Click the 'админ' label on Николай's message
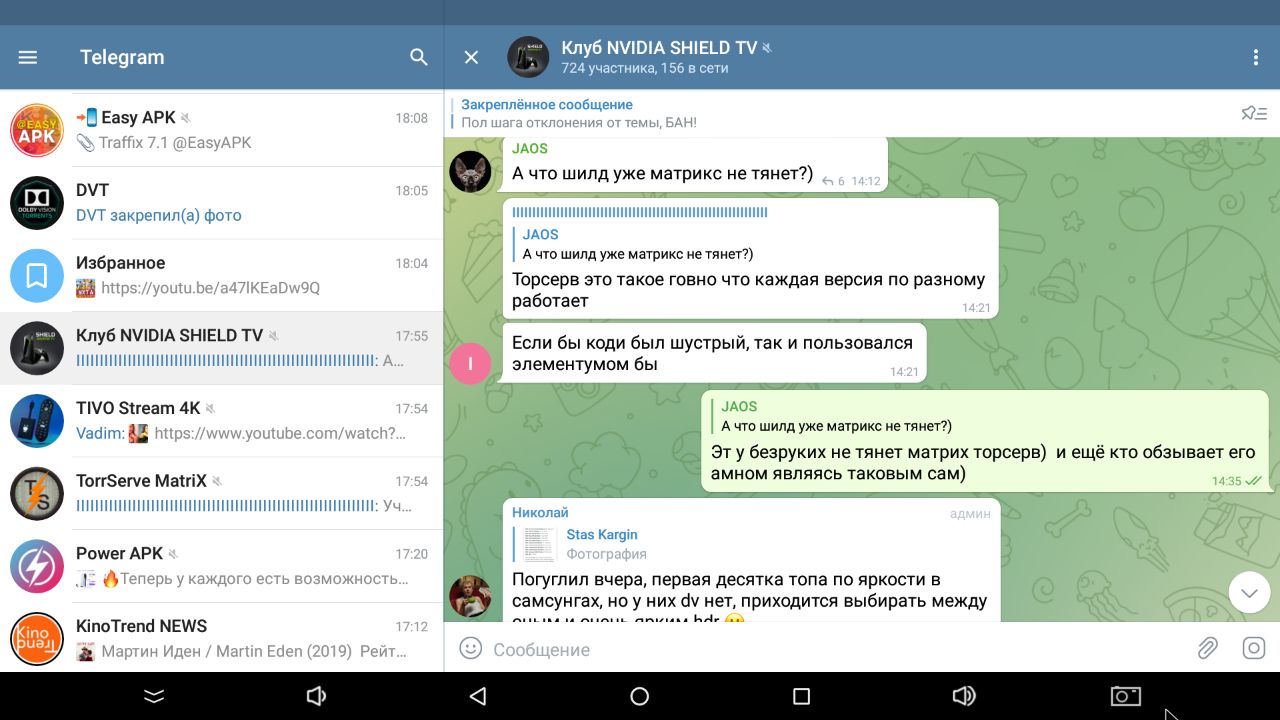The width and height of the screenshot is (1280, 720). point(970,513)
